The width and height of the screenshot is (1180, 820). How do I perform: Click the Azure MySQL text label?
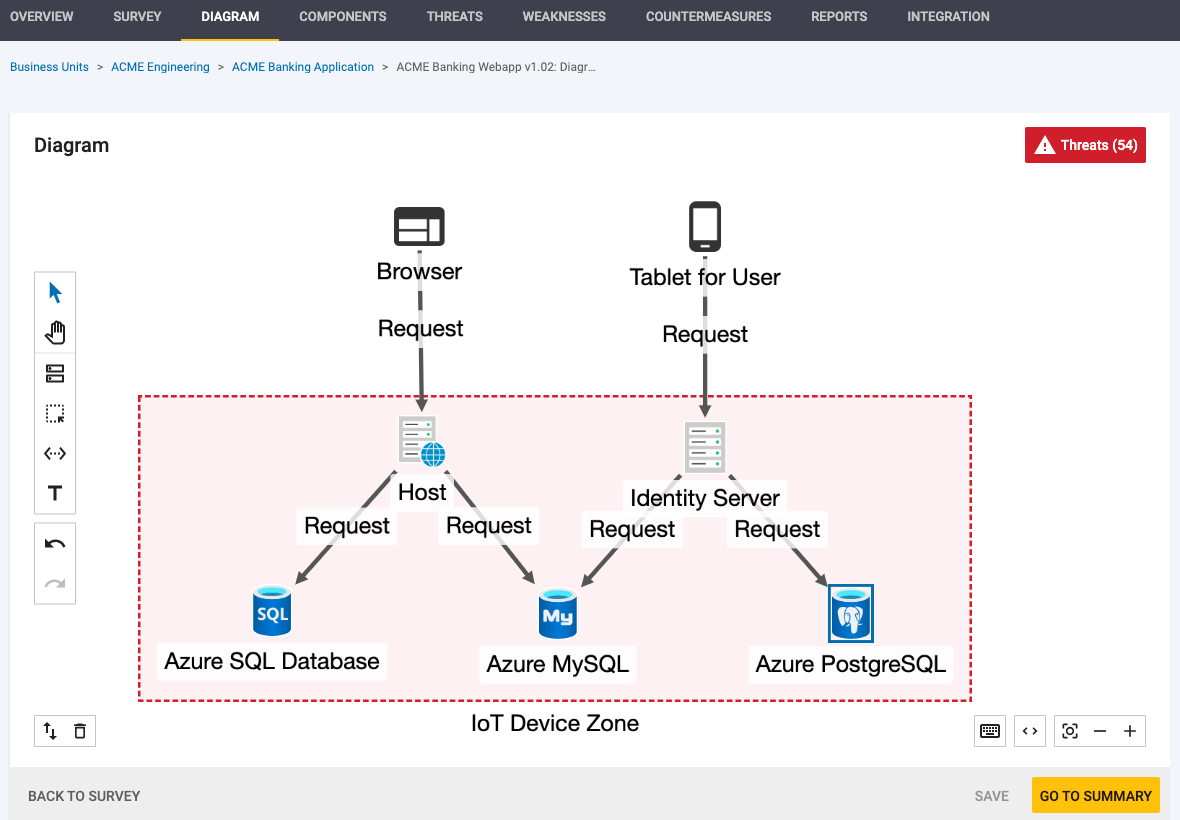coord(558,664)
